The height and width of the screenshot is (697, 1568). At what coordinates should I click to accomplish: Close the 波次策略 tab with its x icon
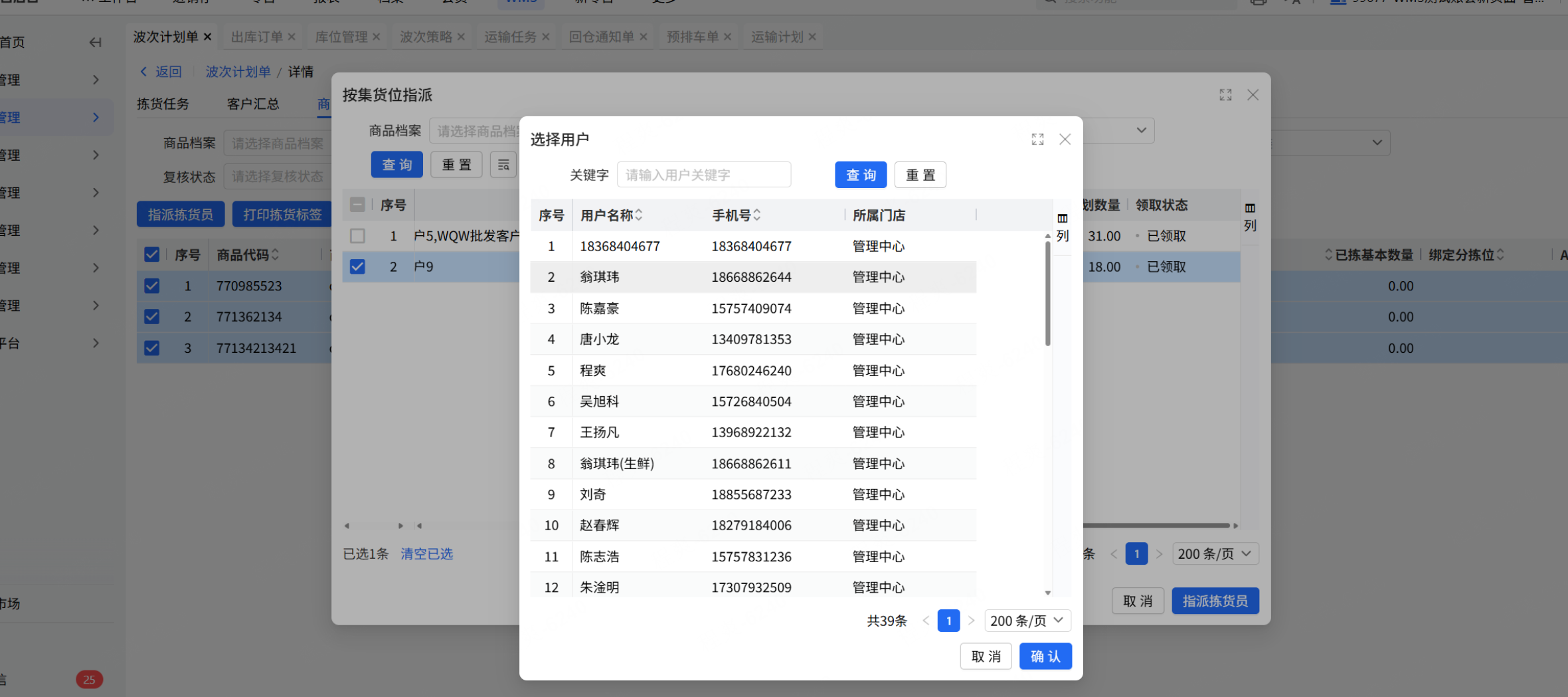[x=461, y=37]
